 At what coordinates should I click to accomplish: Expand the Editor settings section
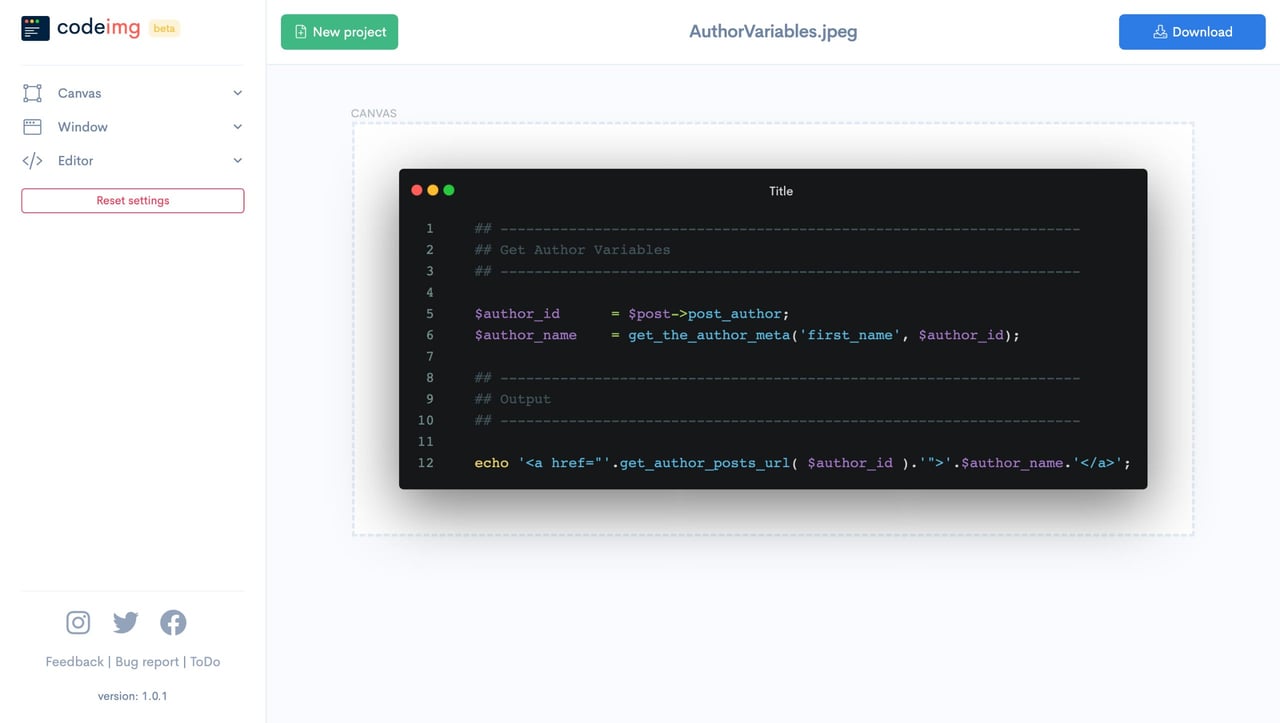(x=237, y=160)
